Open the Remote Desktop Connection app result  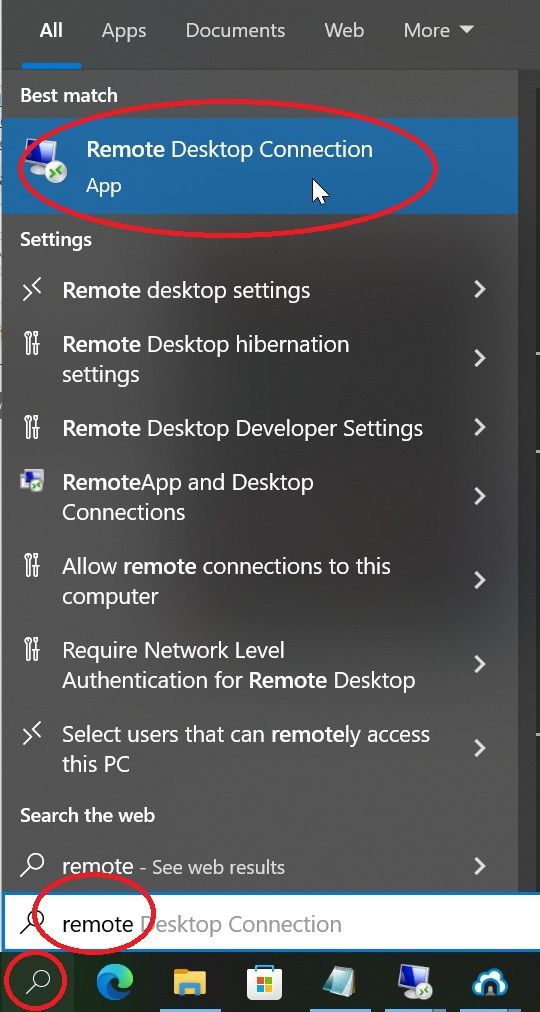pos(259,166)
